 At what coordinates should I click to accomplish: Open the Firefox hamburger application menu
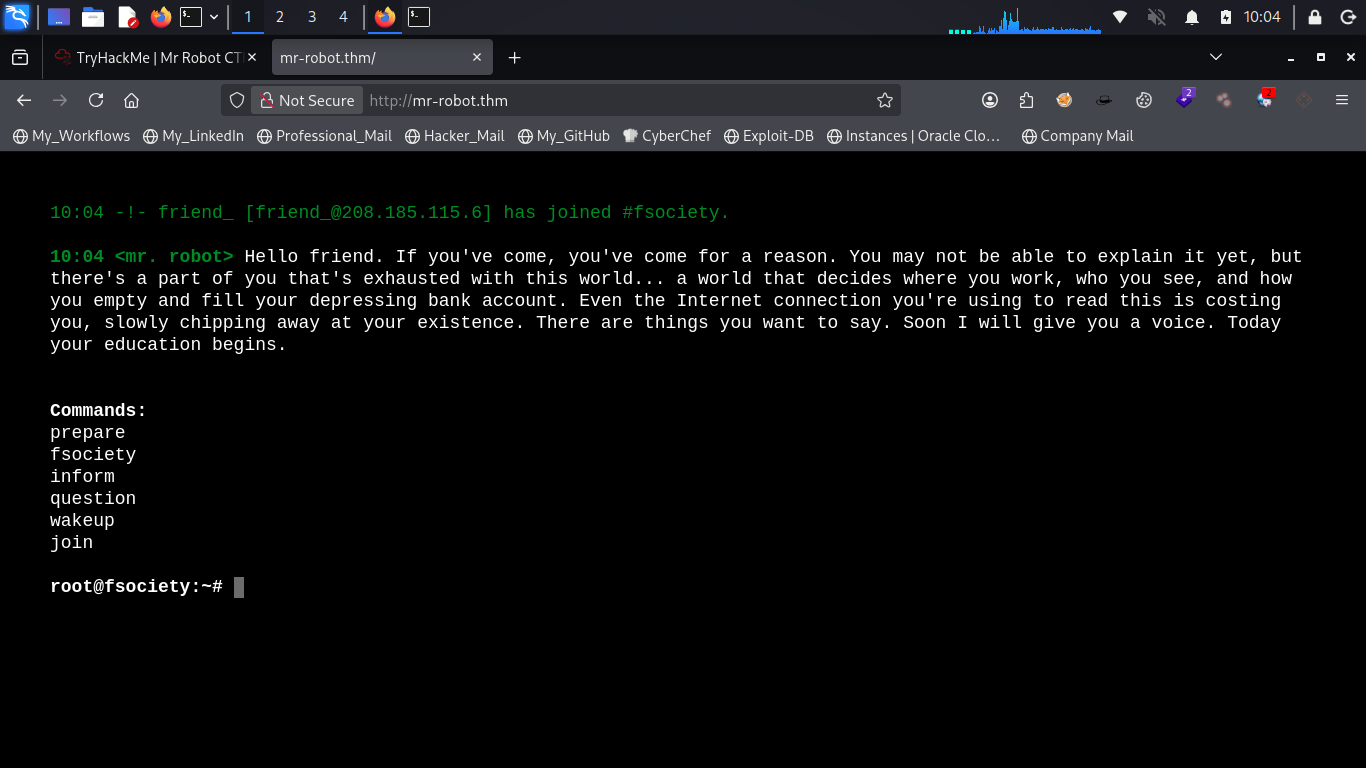click(x=1342, y=100)
